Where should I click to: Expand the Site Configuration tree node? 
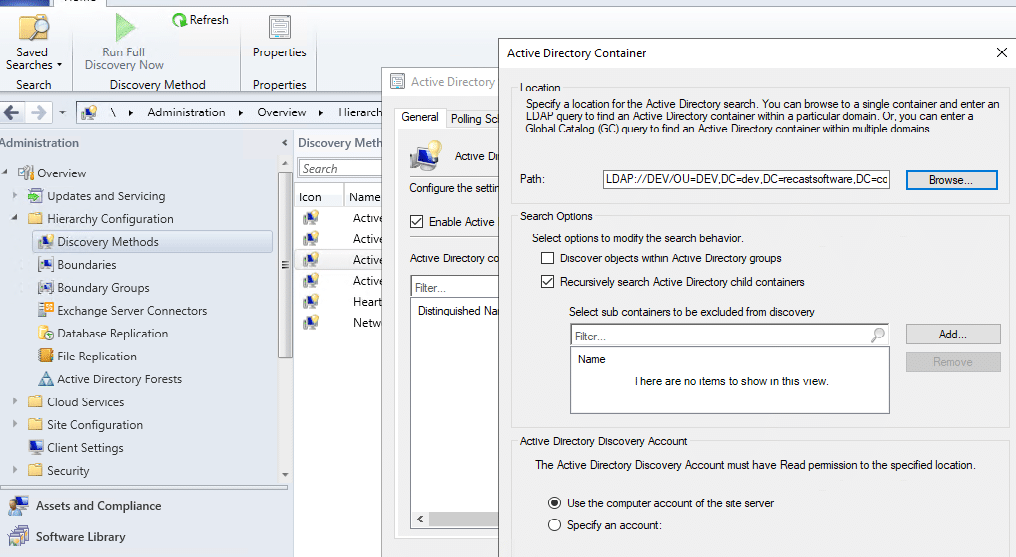pos(15,425)
